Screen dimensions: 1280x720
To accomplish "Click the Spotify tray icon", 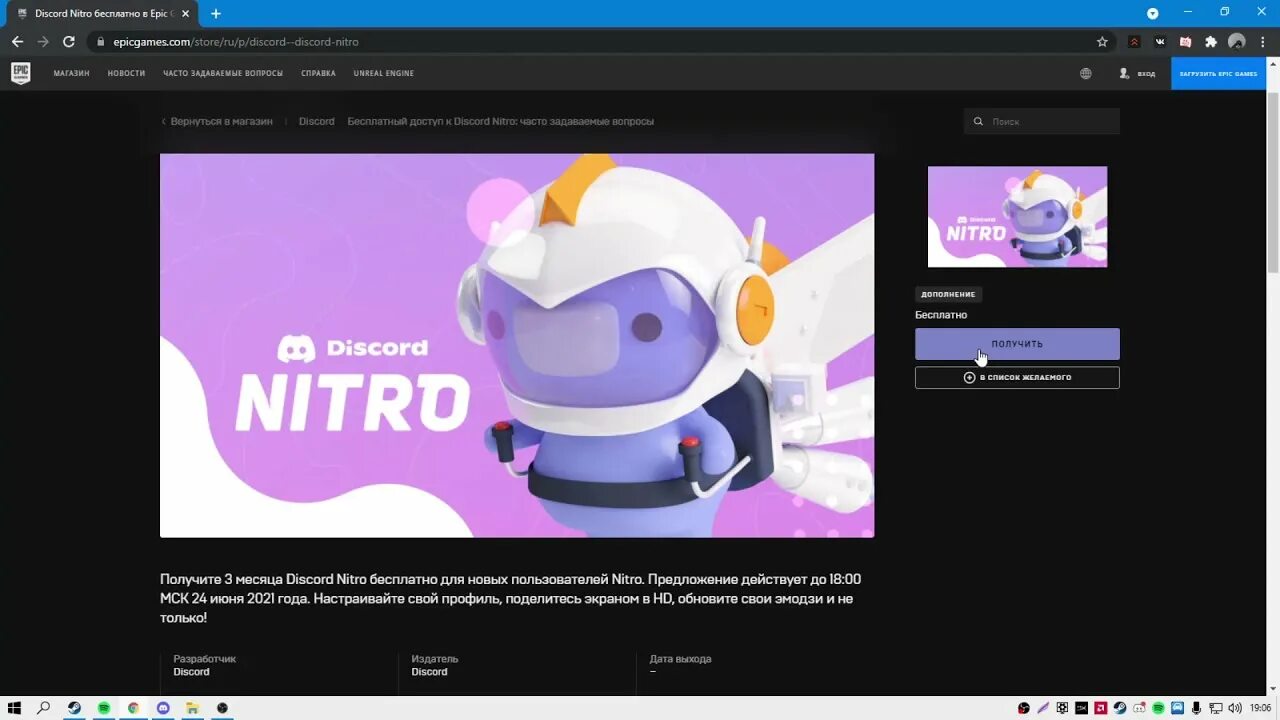I will [x=1158, y=708].
